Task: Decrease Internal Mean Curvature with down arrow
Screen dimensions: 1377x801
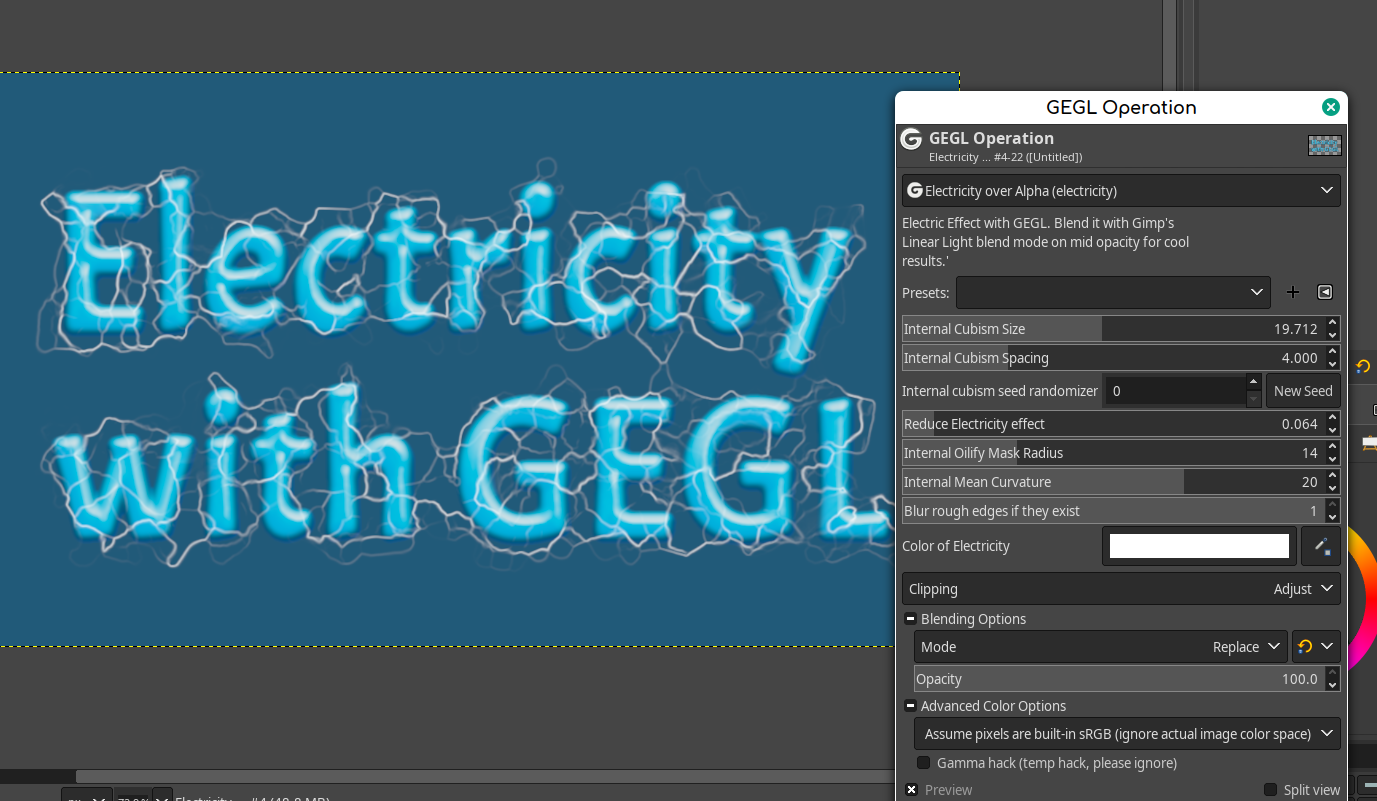Action: click(x=1333, y=488)
